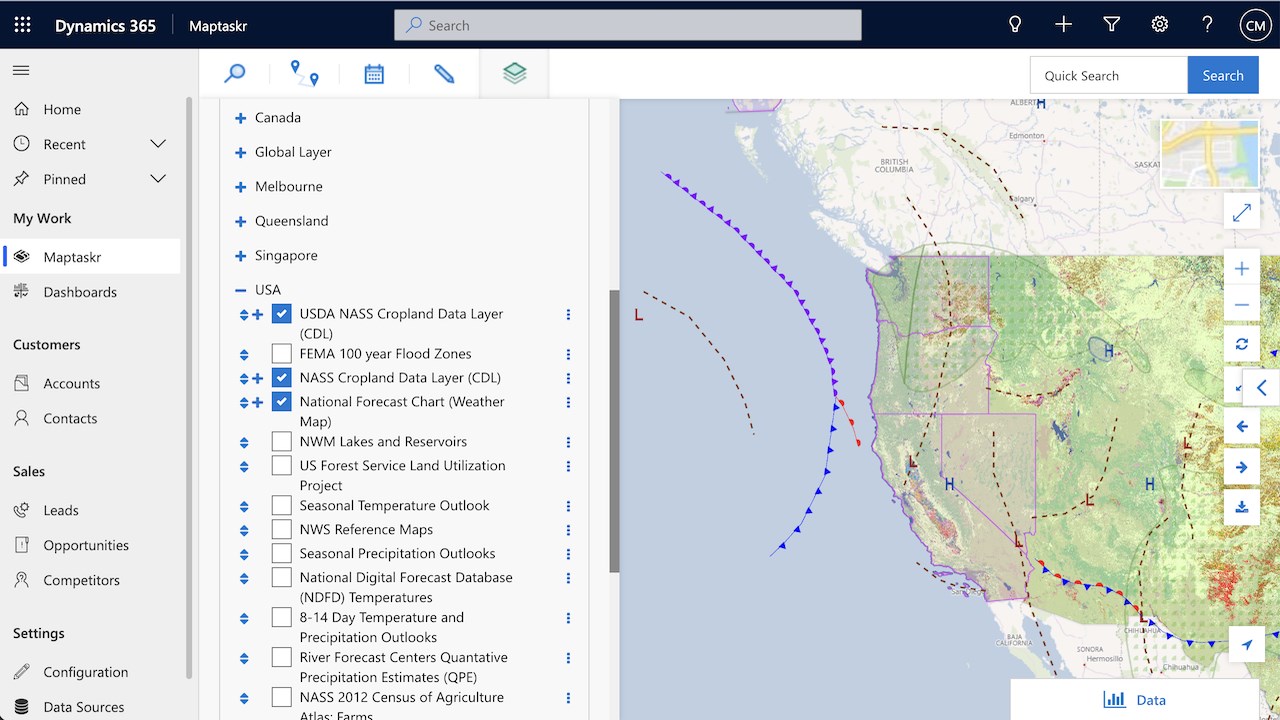Check the NDFD Temperatures layer checkbox

click(281, 578)
